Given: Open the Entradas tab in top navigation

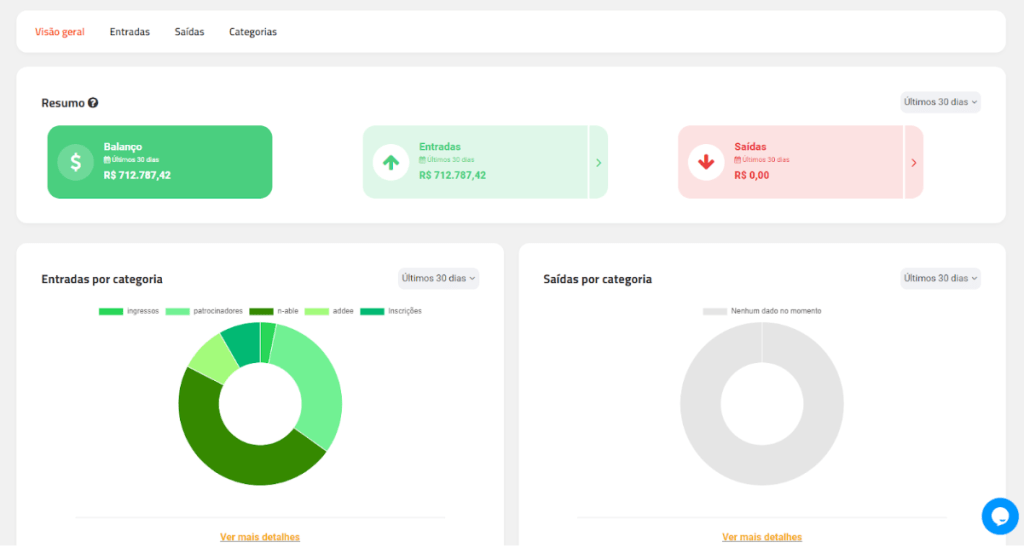Looking at the screenshot, I should [130, 32].
